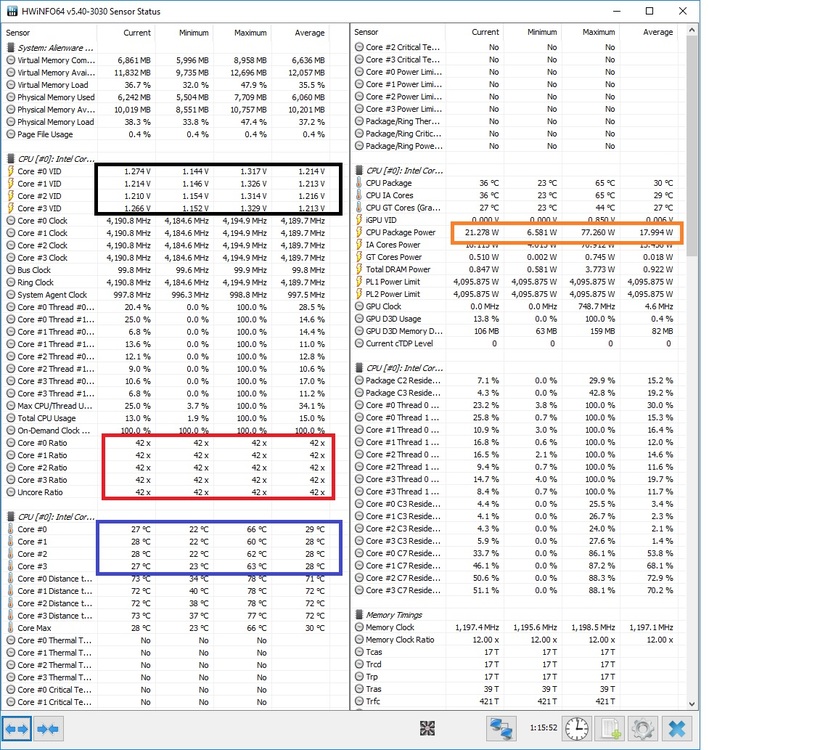The width and height of the screenshot is (836, 750).
Task: Click the expand columns arrows button
Action: pos(18,729)
